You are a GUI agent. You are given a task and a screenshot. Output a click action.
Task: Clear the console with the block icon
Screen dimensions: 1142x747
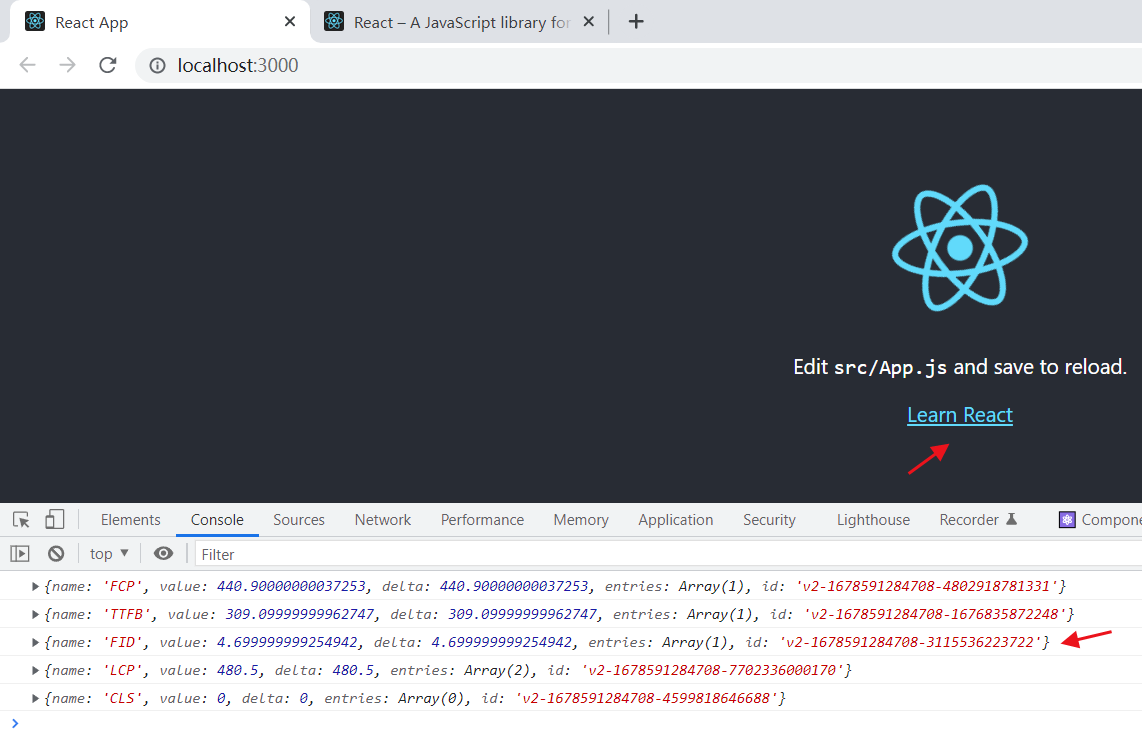click(56, 552)
